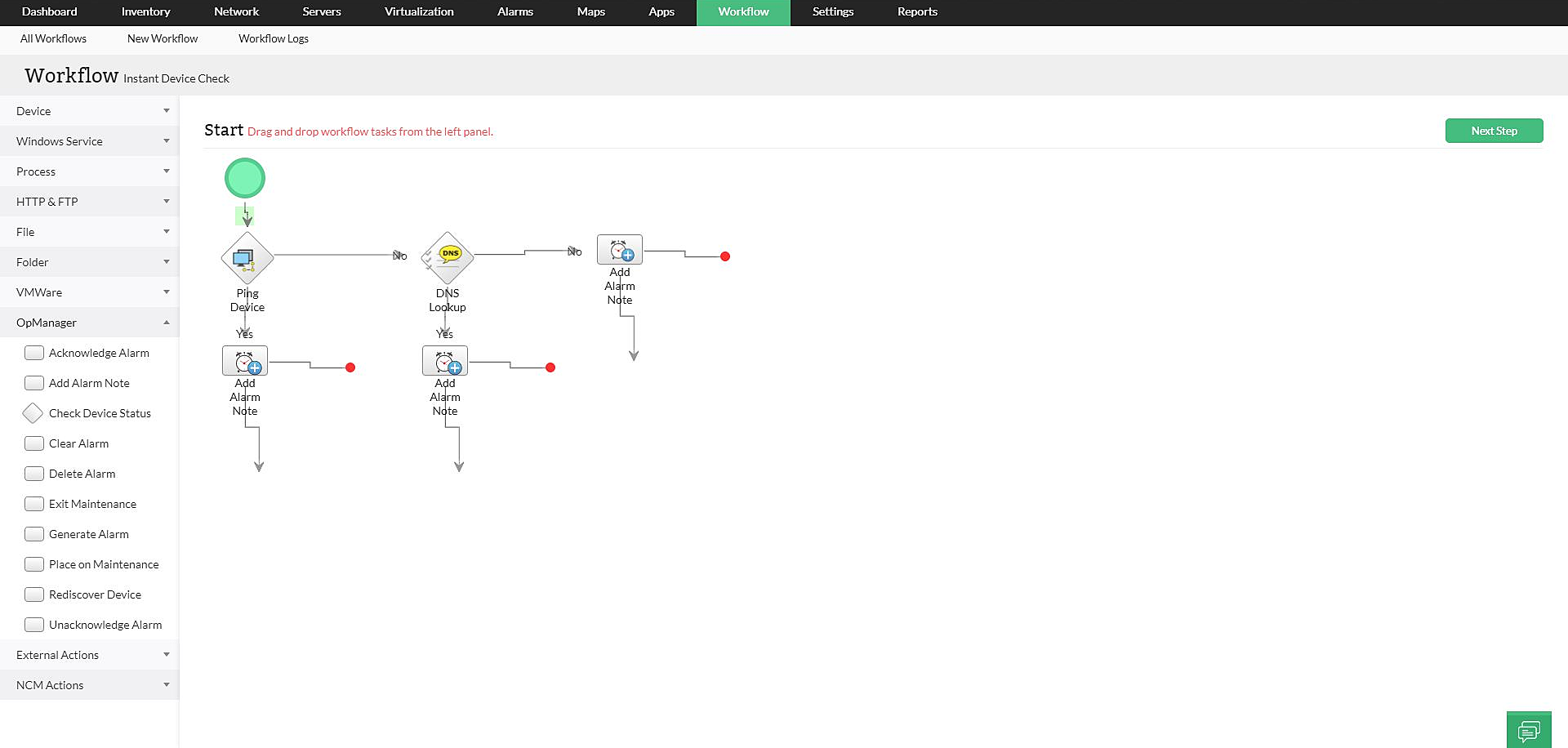Screen dimensions: 1568x748
Task: Open the Alarms tab
Action: point(515,12)
